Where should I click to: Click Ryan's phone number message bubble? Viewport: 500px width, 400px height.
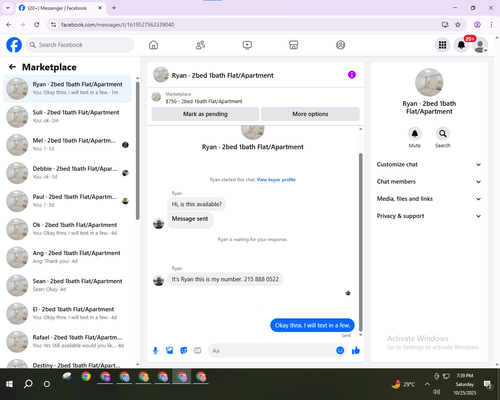(x=225, y=279)
